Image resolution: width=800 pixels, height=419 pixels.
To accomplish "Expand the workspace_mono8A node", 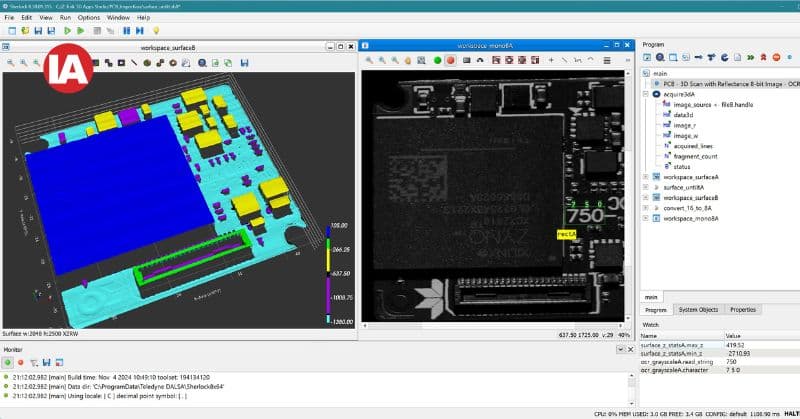I will click(646, 218).
